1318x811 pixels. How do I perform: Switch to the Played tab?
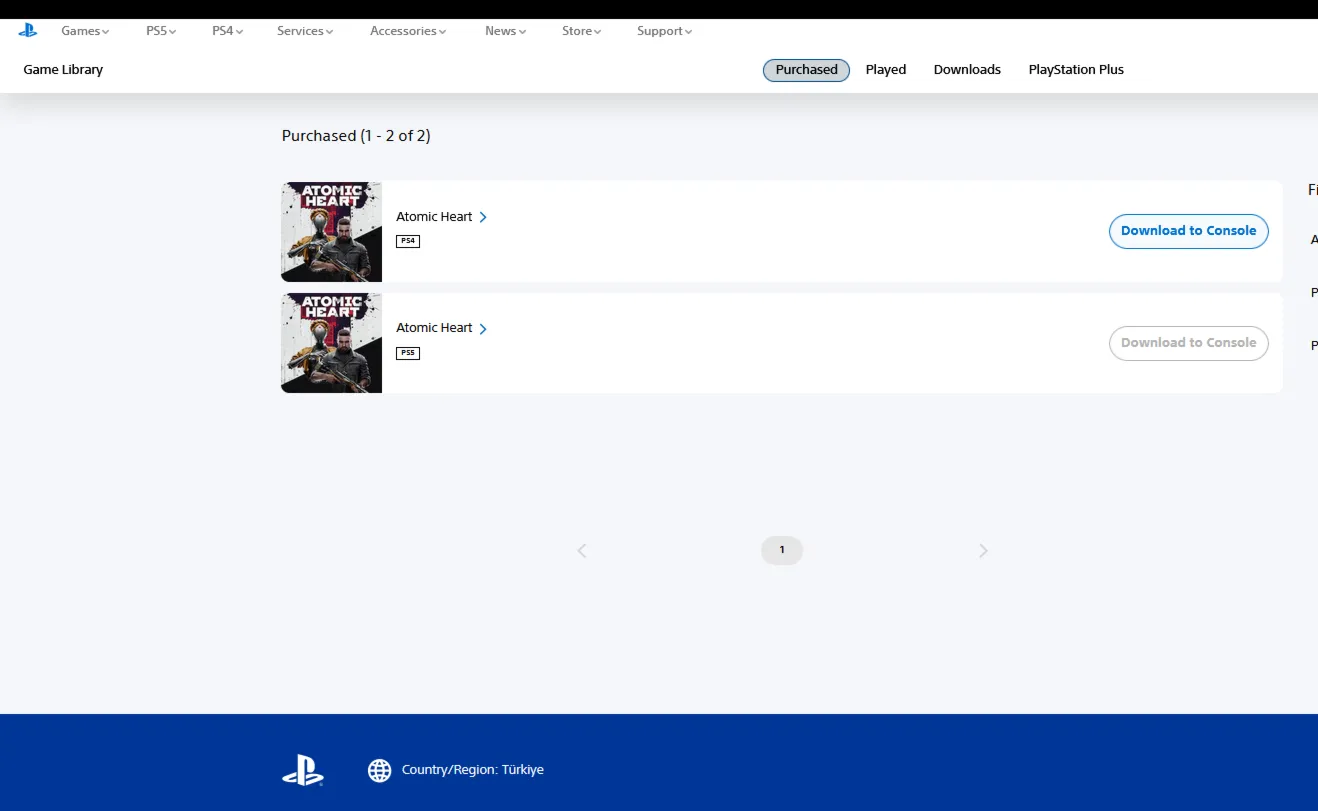[x=886, y=70]
